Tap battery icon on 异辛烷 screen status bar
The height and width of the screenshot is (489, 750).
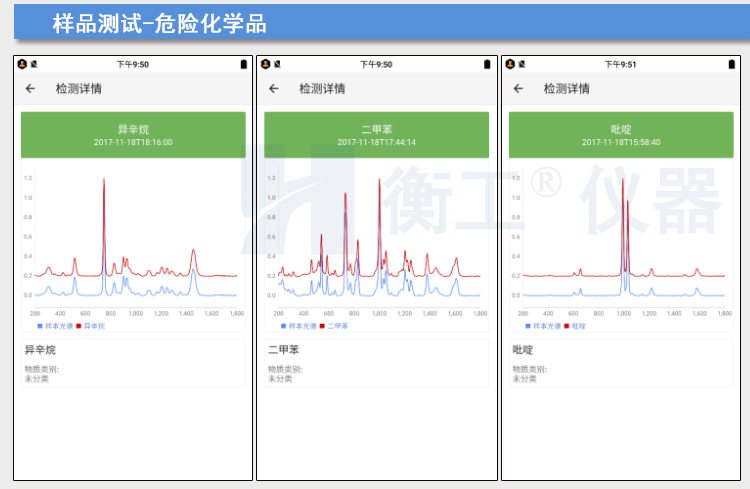click(243, 64)
